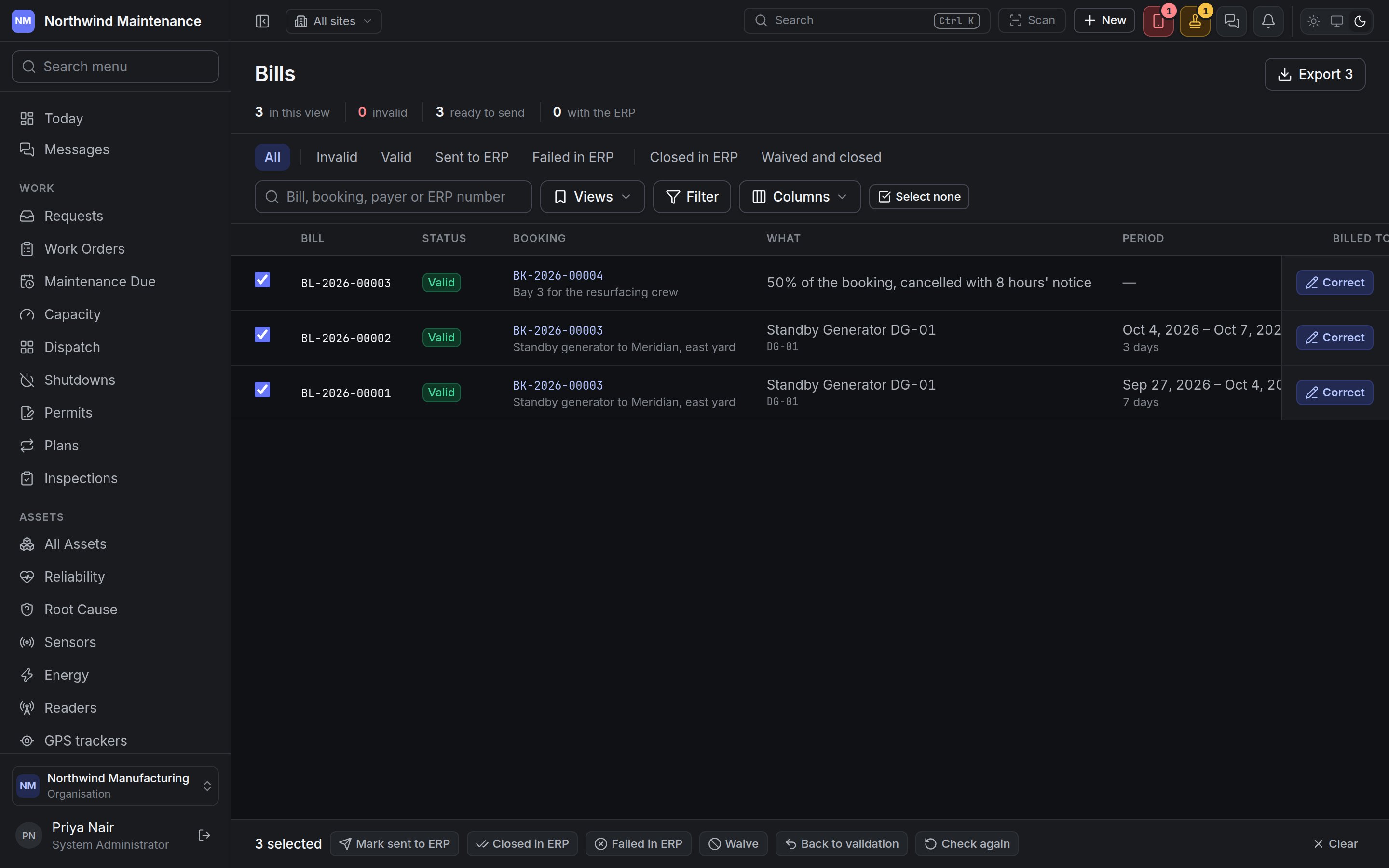Switch to the Invalid tab
The width and height of the screenshot is (1389, 868).
[x=337, y=157]
